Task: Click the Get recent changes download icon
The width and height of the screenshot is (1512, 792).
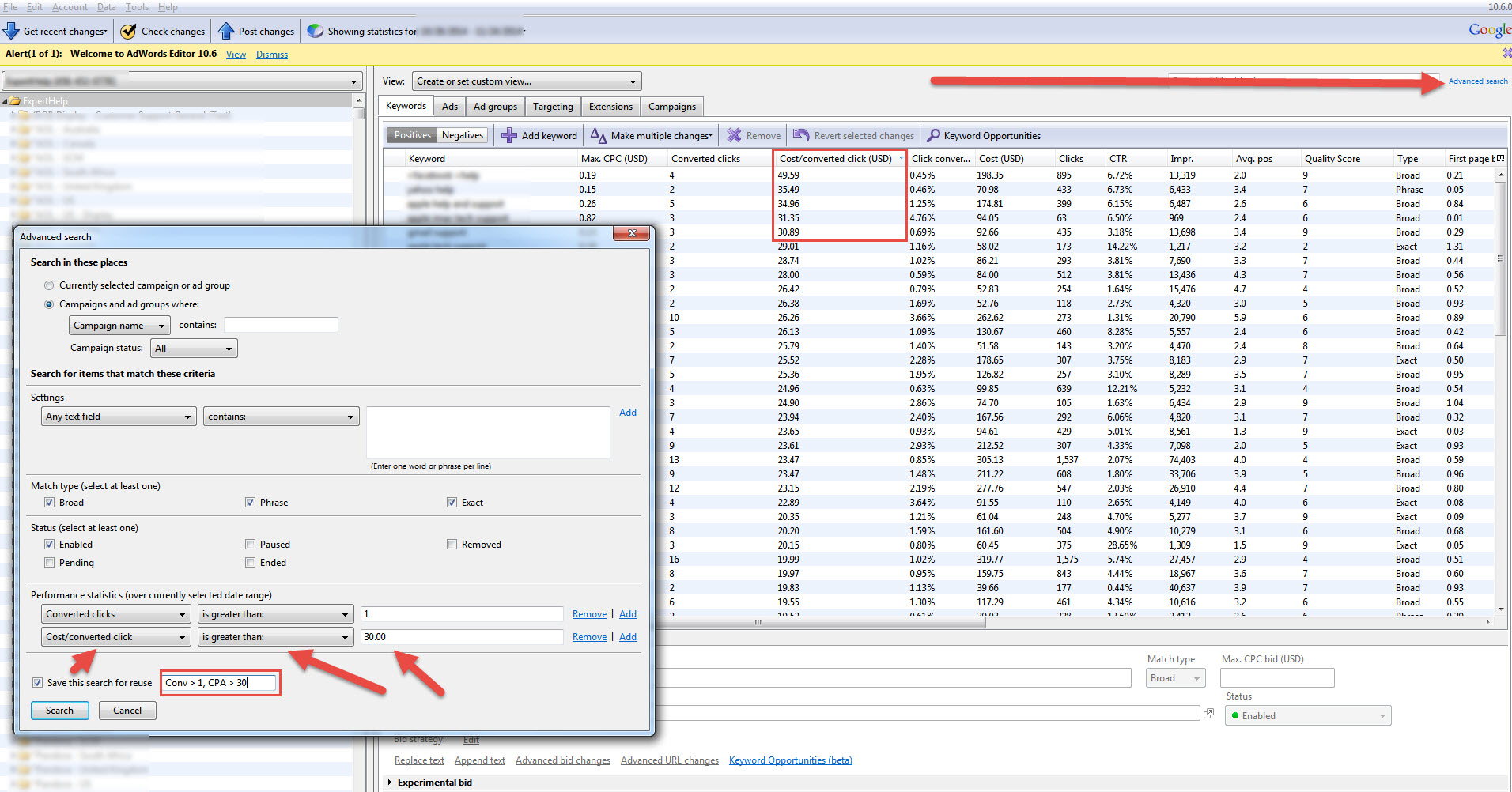Action: pyautogui.click(x=12, y=31)
